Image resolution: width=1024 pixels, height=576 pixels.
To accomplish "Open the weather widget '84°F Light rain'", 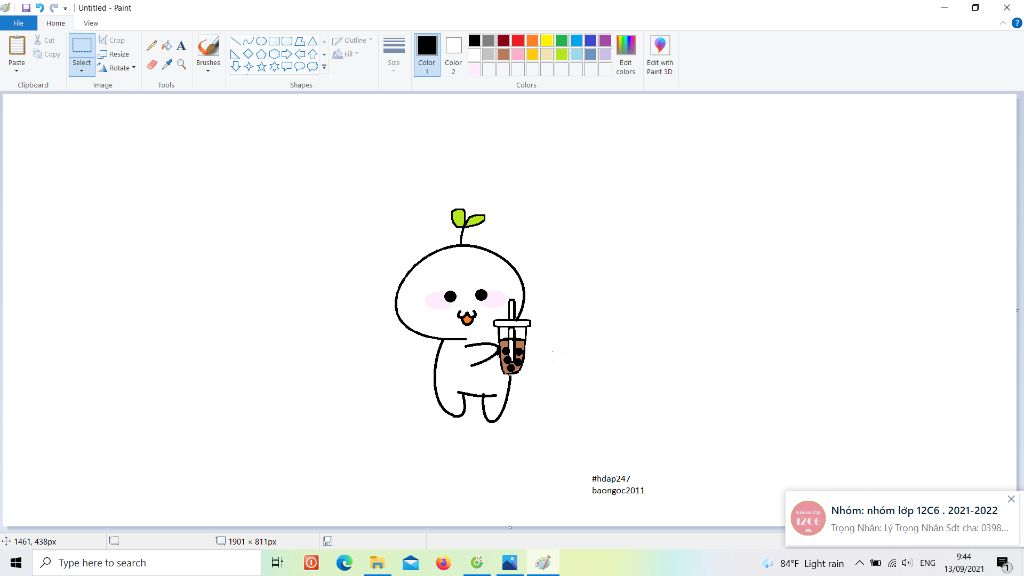I will 803,563.
